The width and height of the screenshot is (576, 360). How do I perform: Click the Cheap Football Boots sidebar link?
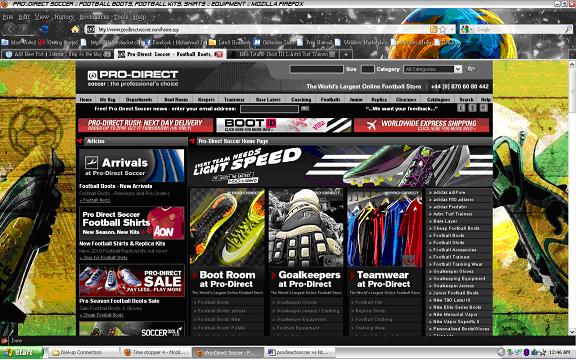[456, 228]
